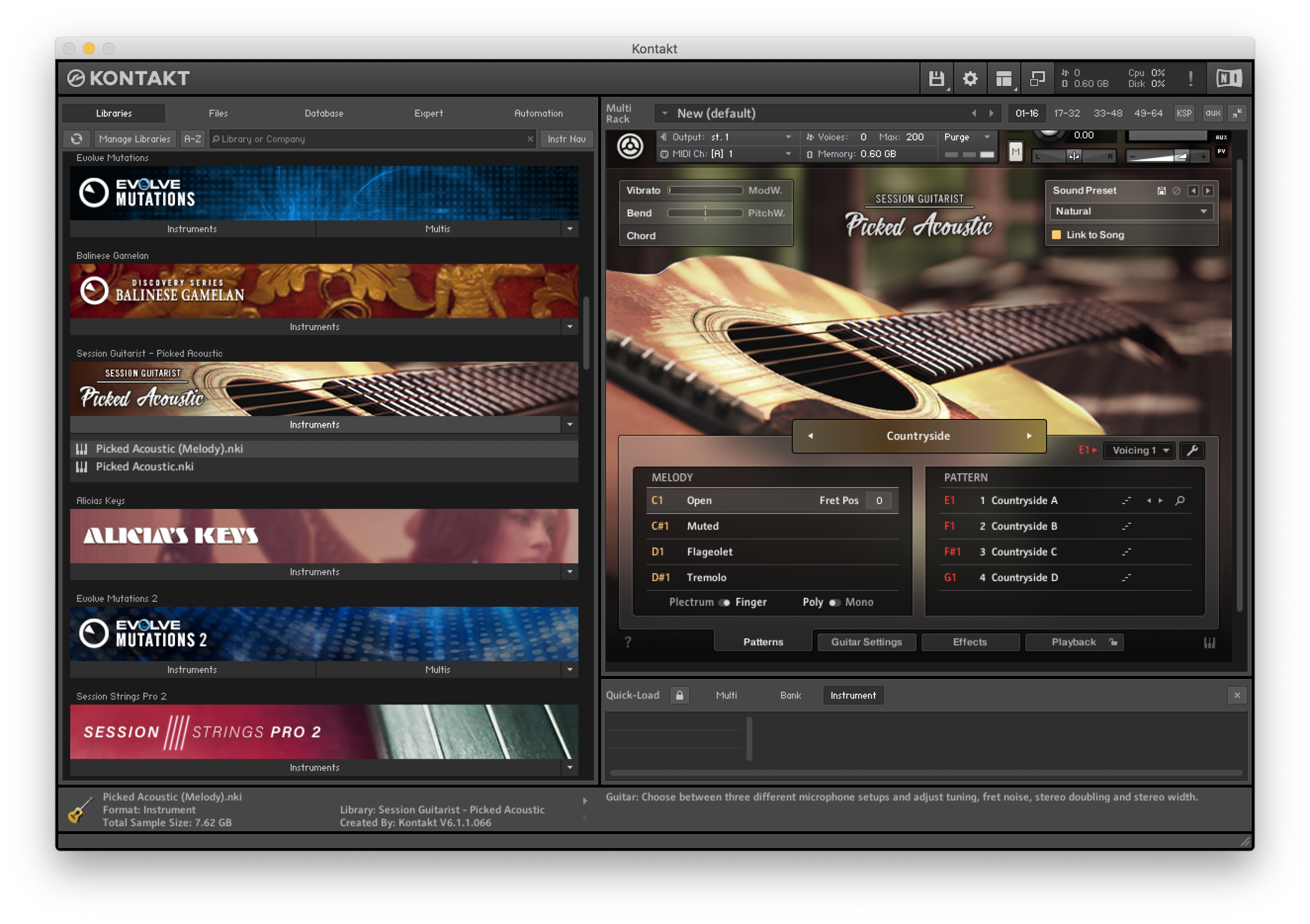
Task: Open Kontakt options gear
Action: click(970, 79)
